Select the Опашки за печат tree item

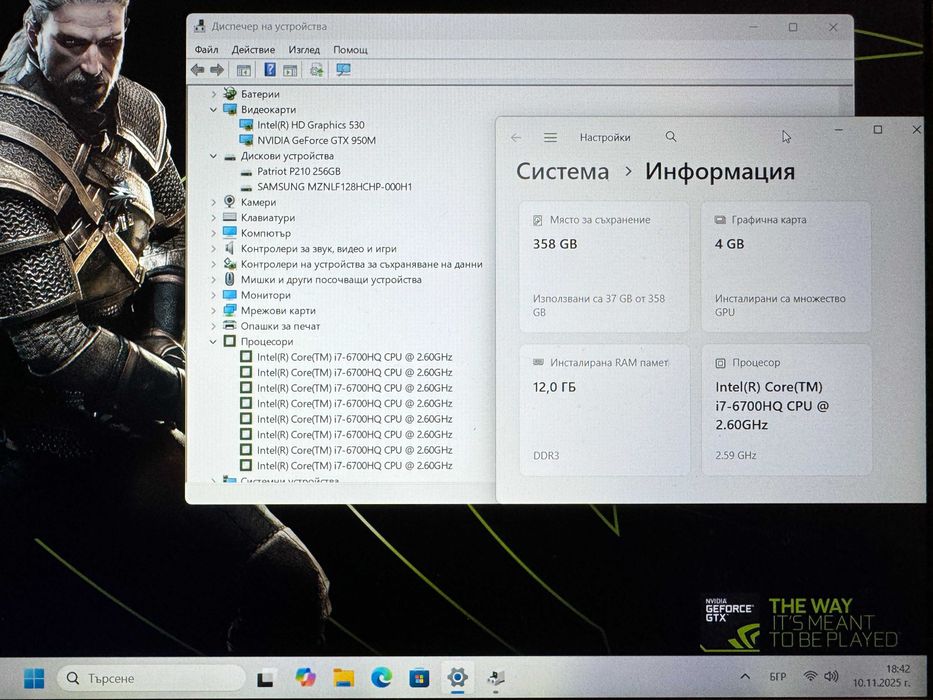point(280,326)
